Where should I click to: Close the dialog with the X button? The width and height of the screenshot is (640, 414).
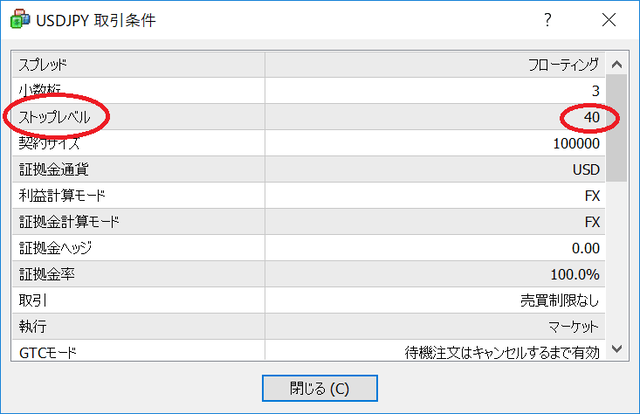(x=609, y=20)
